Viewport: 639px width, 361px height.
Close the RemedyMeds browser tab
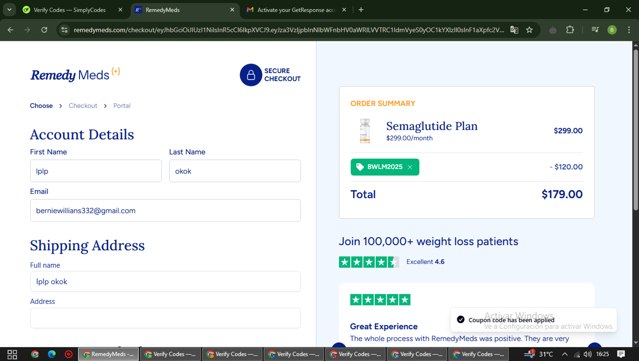(x=232, y=10)
